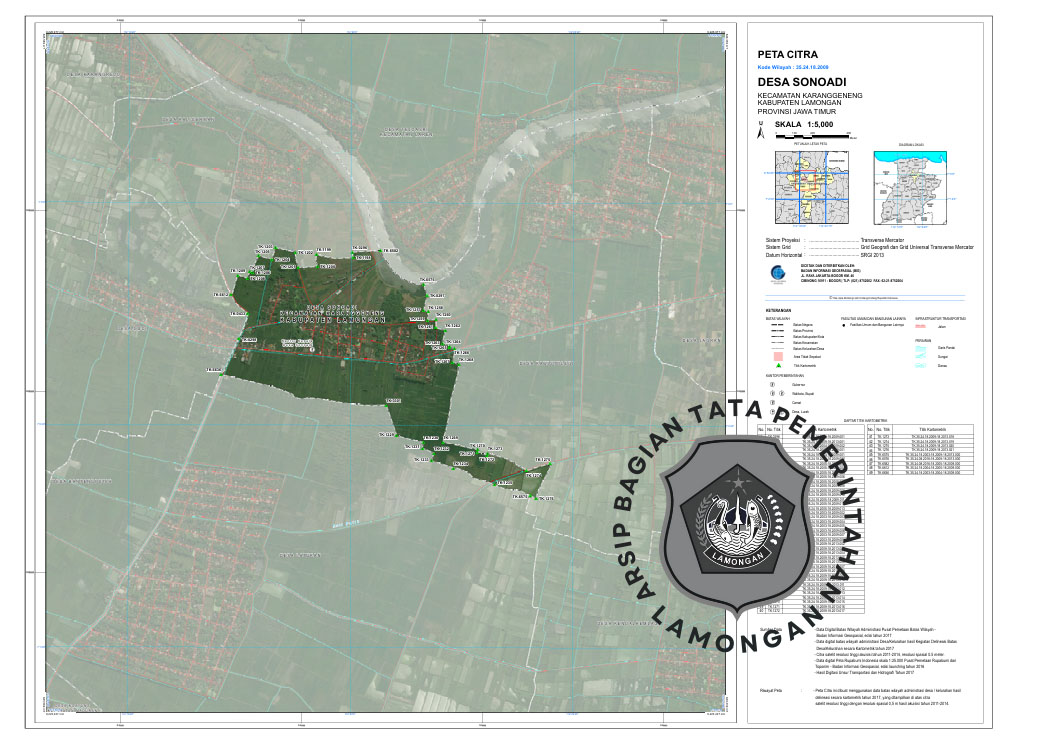Image resolution: width=1037 pixels, height=740 pixels.
Task: Click the Gubernur office symbol in legend
Action: point(772,383)
